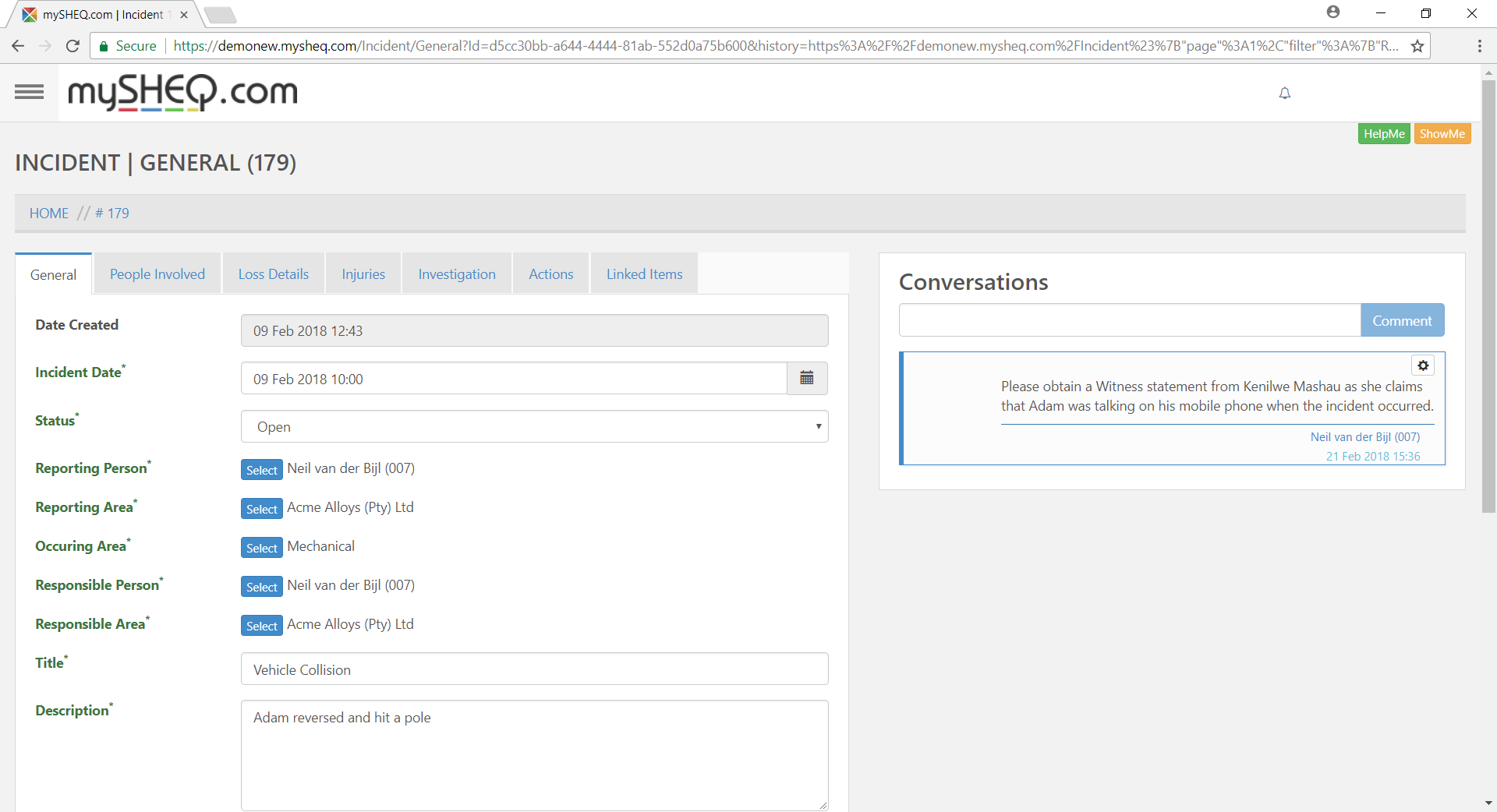Bookmark this page with the star icon
Screen dimensions: 1497x812
pyautogui.click(x=1417, y=46)
